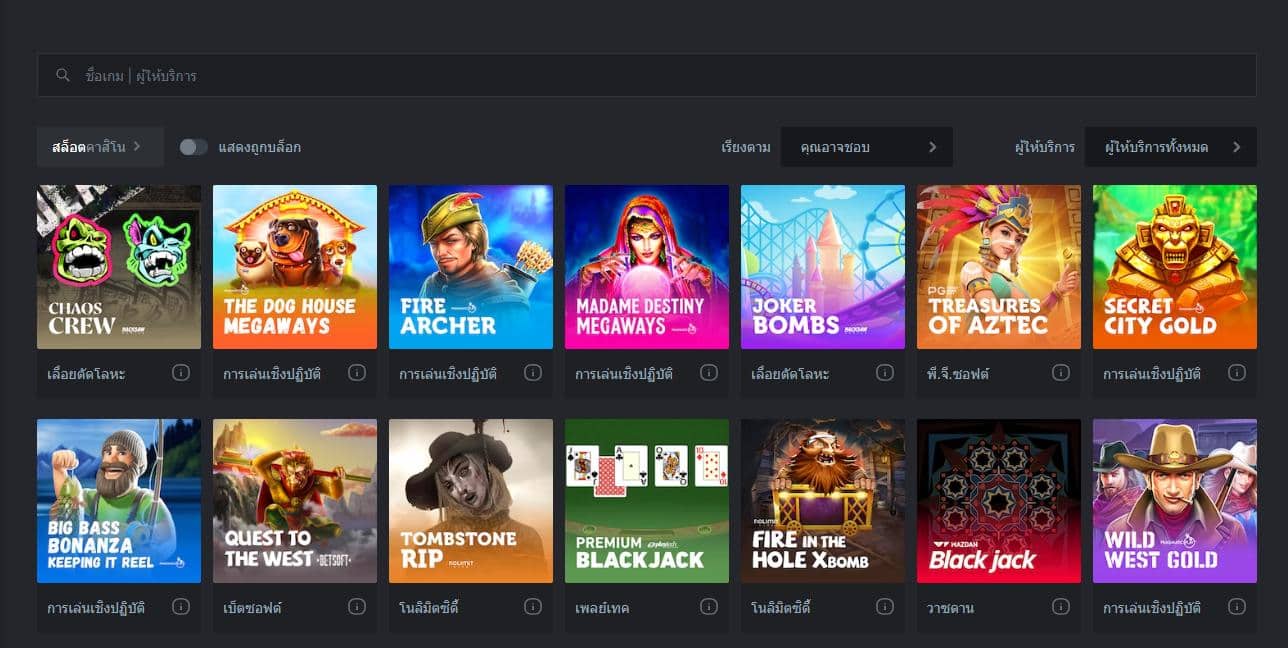Click provider label วาซดาน under Black Jack
1288x648 pixels.
tap(950, 608)
